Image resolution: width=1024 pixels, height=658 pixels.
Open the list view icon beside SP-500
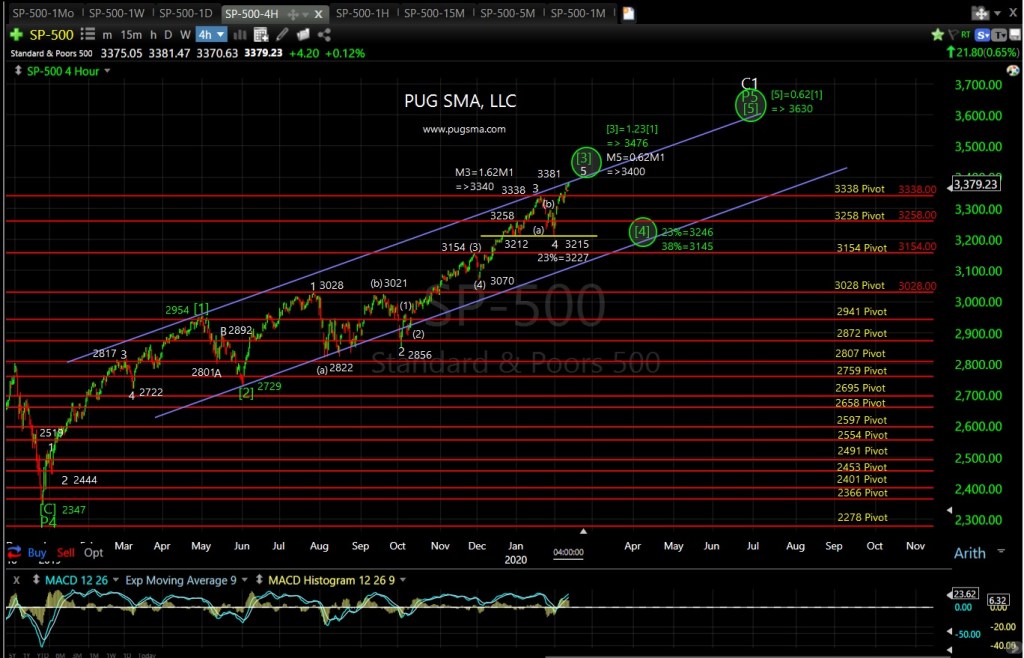pos(89,35)
